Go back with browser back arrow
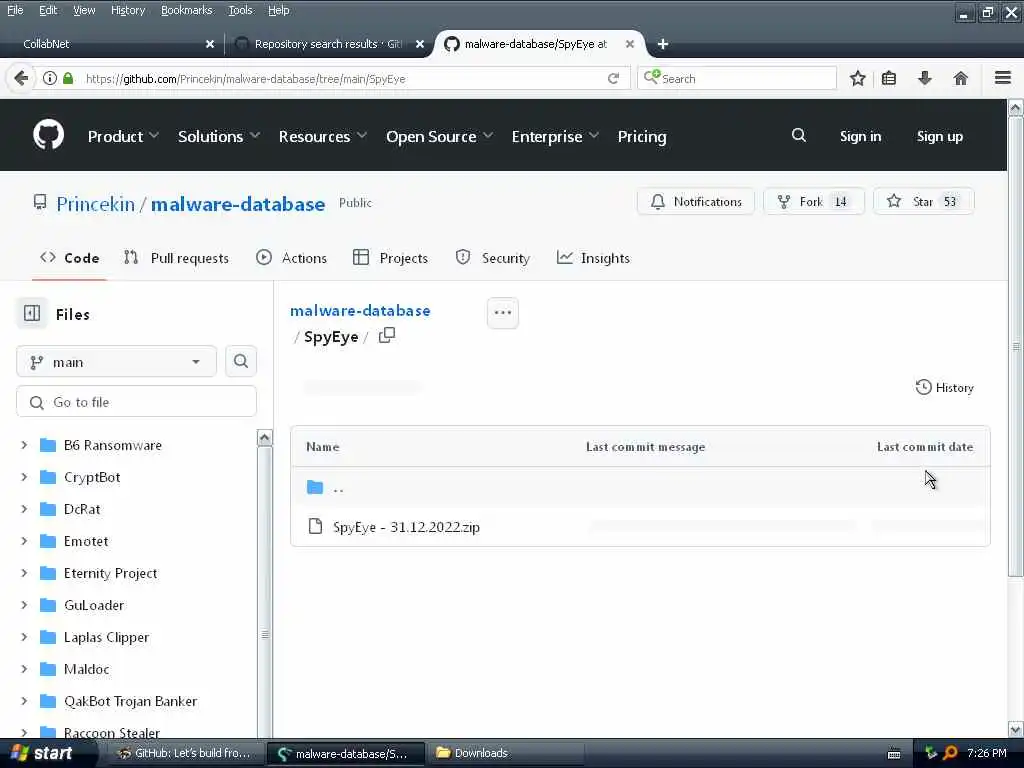 21,78
